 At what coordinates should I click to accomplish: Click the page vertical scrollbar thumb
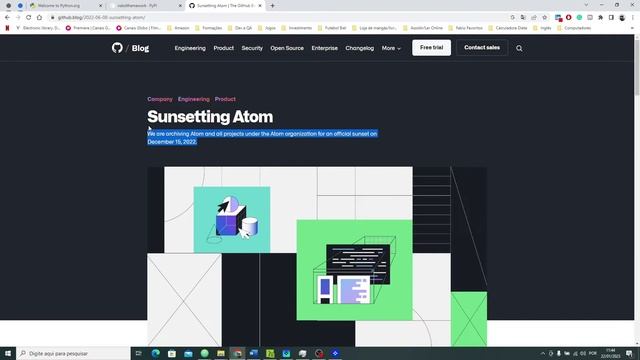click(637, 67)
